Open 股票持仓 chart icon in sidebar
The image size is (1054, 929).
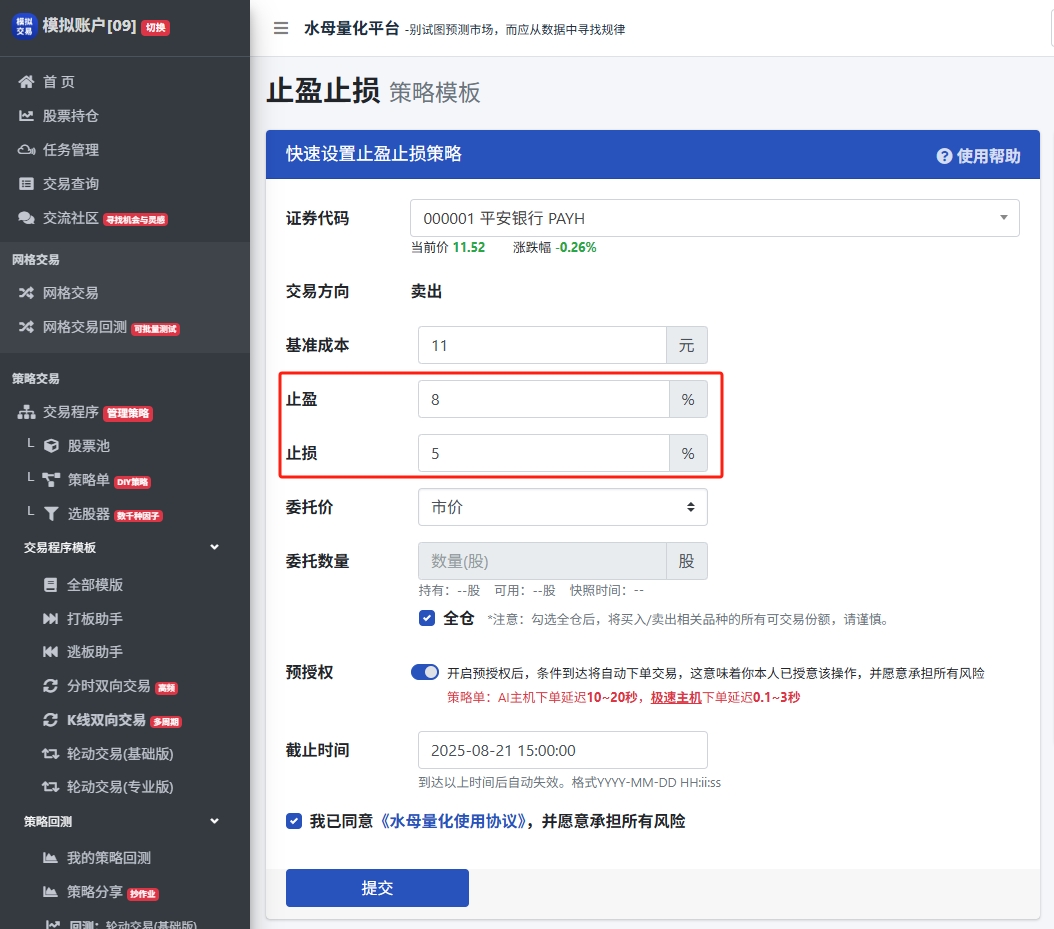point(26,116)
